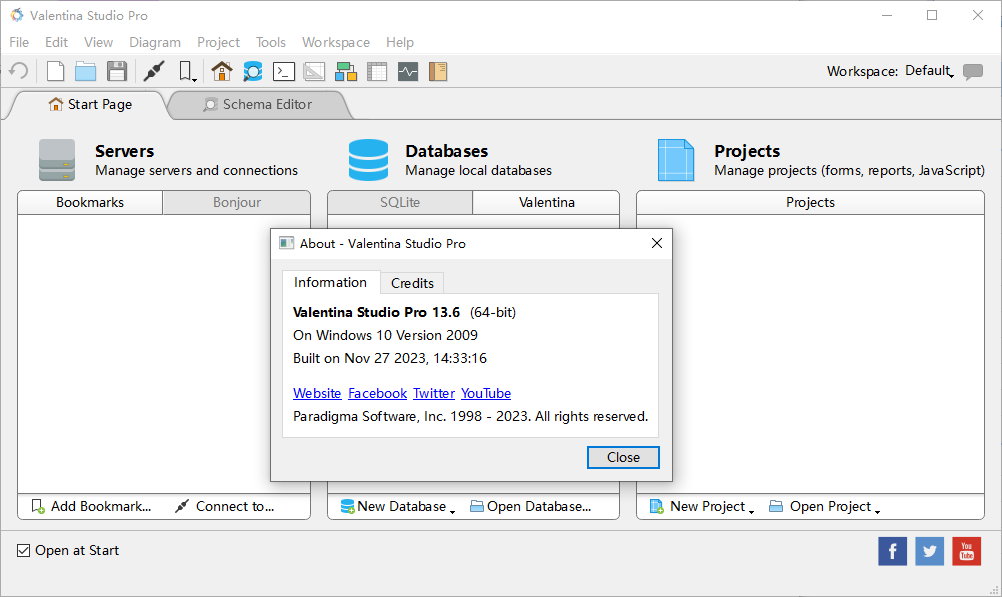This screenshot has height=597, width=1002.
Task: Click the Open Database button
Action: coord(530,506)
